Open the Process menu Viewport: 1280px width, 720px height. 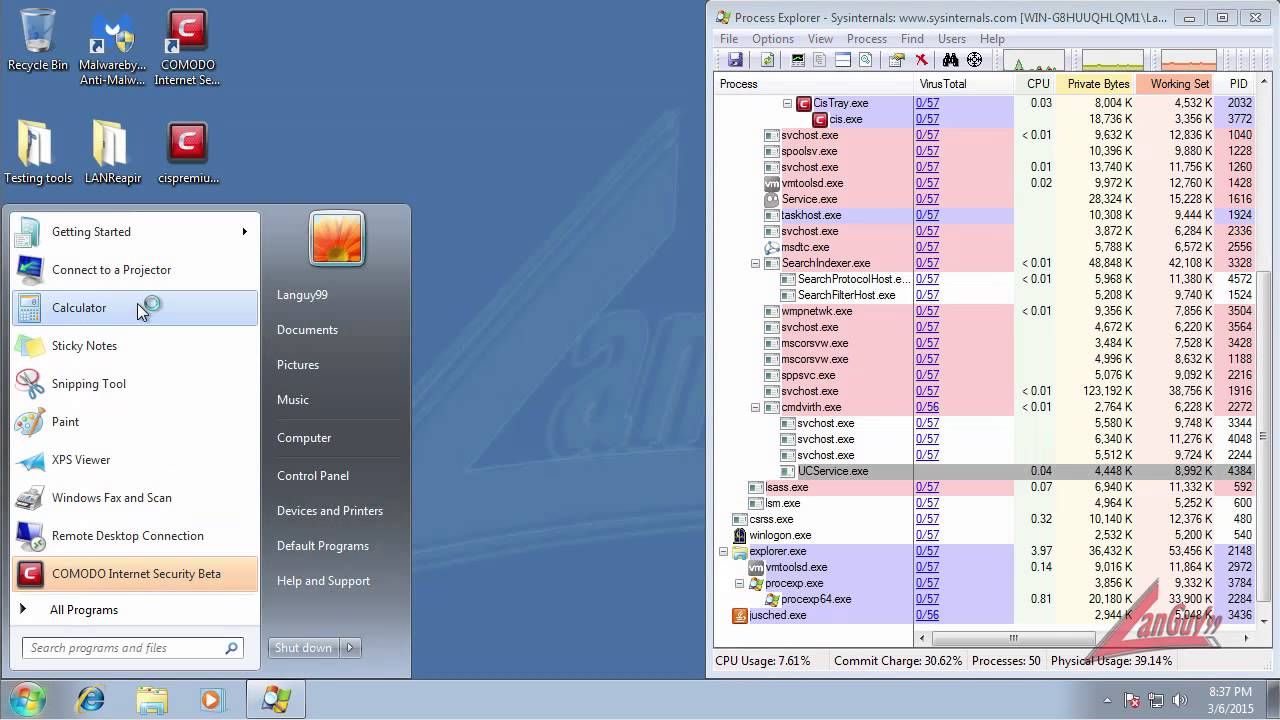point(866,39)
